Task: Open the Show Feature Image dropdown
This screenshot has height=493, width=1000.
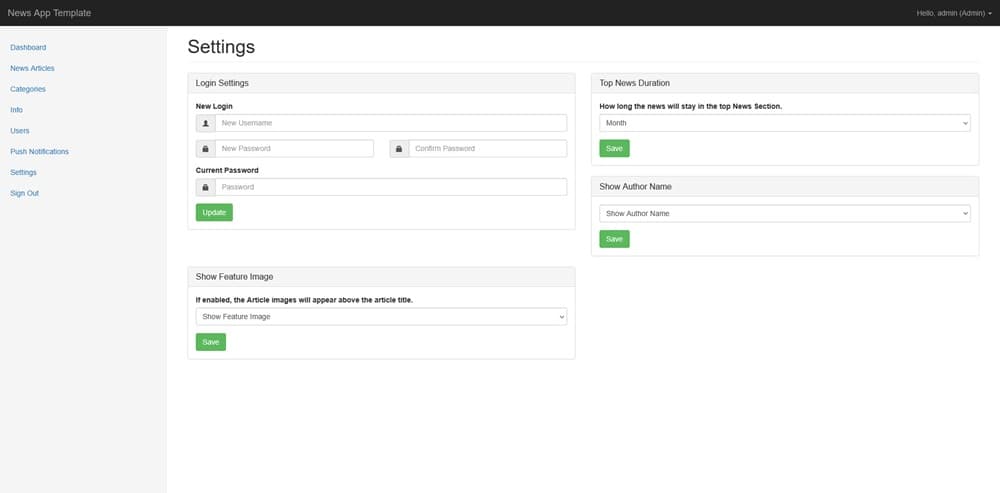Action: click(x=381, y=317)
